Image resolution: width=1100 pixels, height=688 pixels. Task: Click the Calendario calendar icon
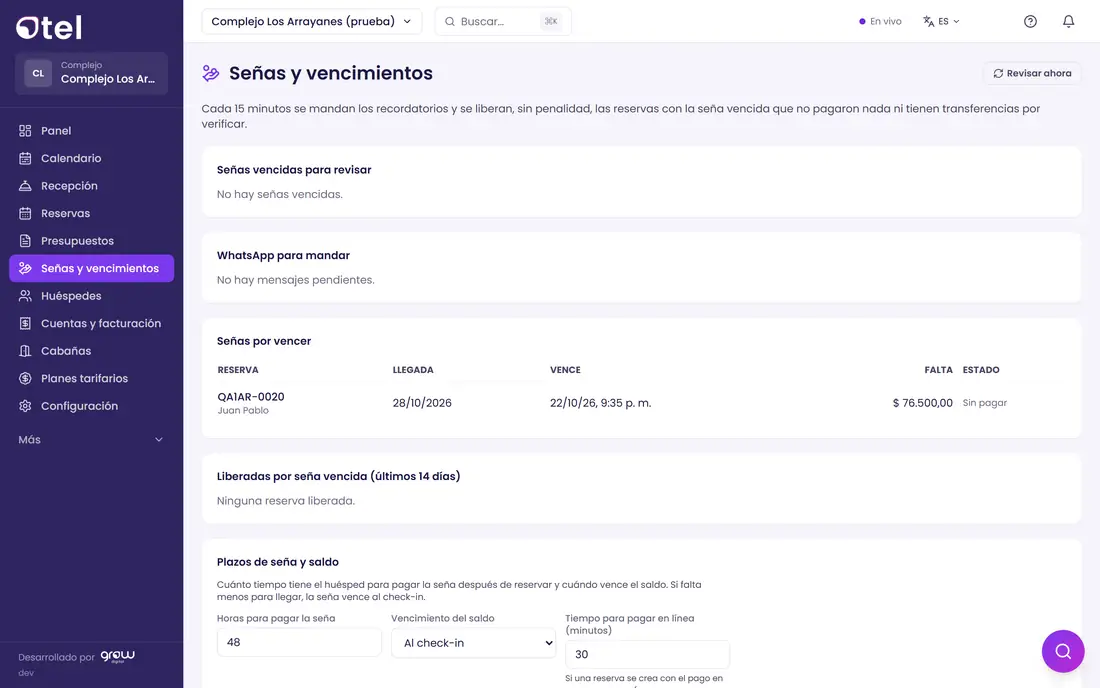[x=25, y=158]
